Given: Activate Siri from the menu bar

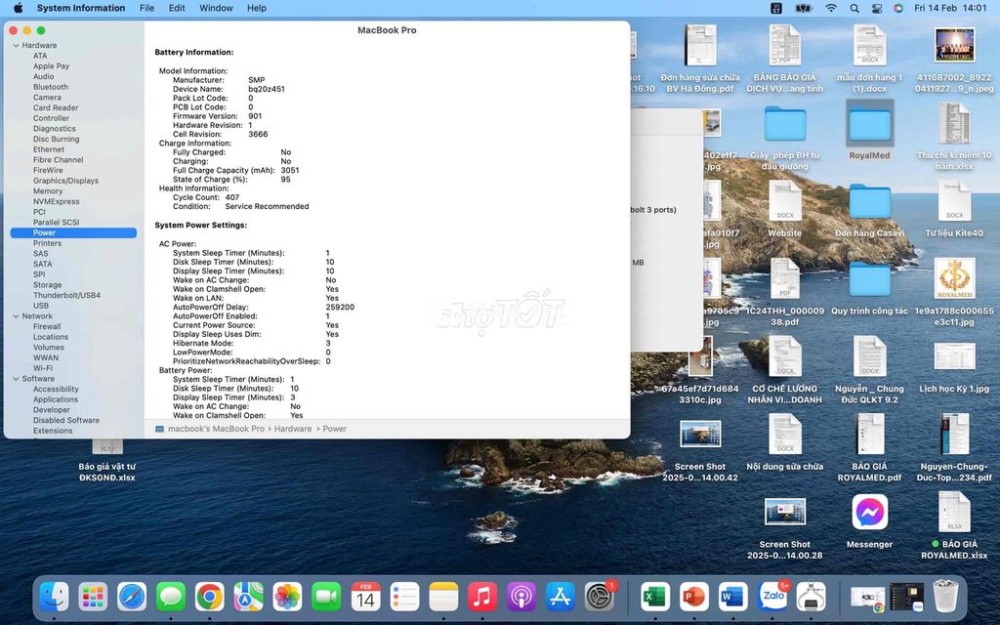Looking at the screenshot, I should click(898, 8).
